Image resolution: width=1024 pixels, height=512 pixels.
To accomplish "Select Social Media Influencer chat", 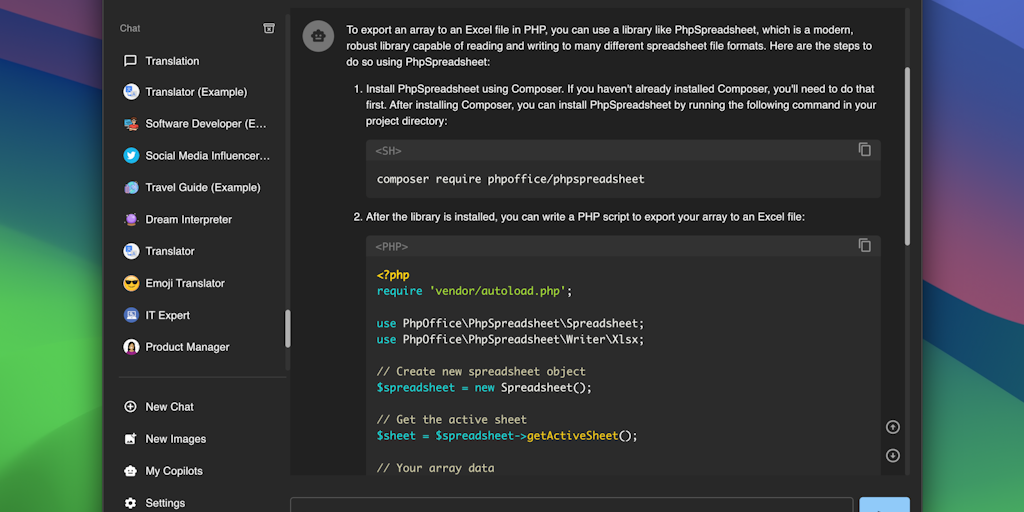I will [x=207, y=156].
